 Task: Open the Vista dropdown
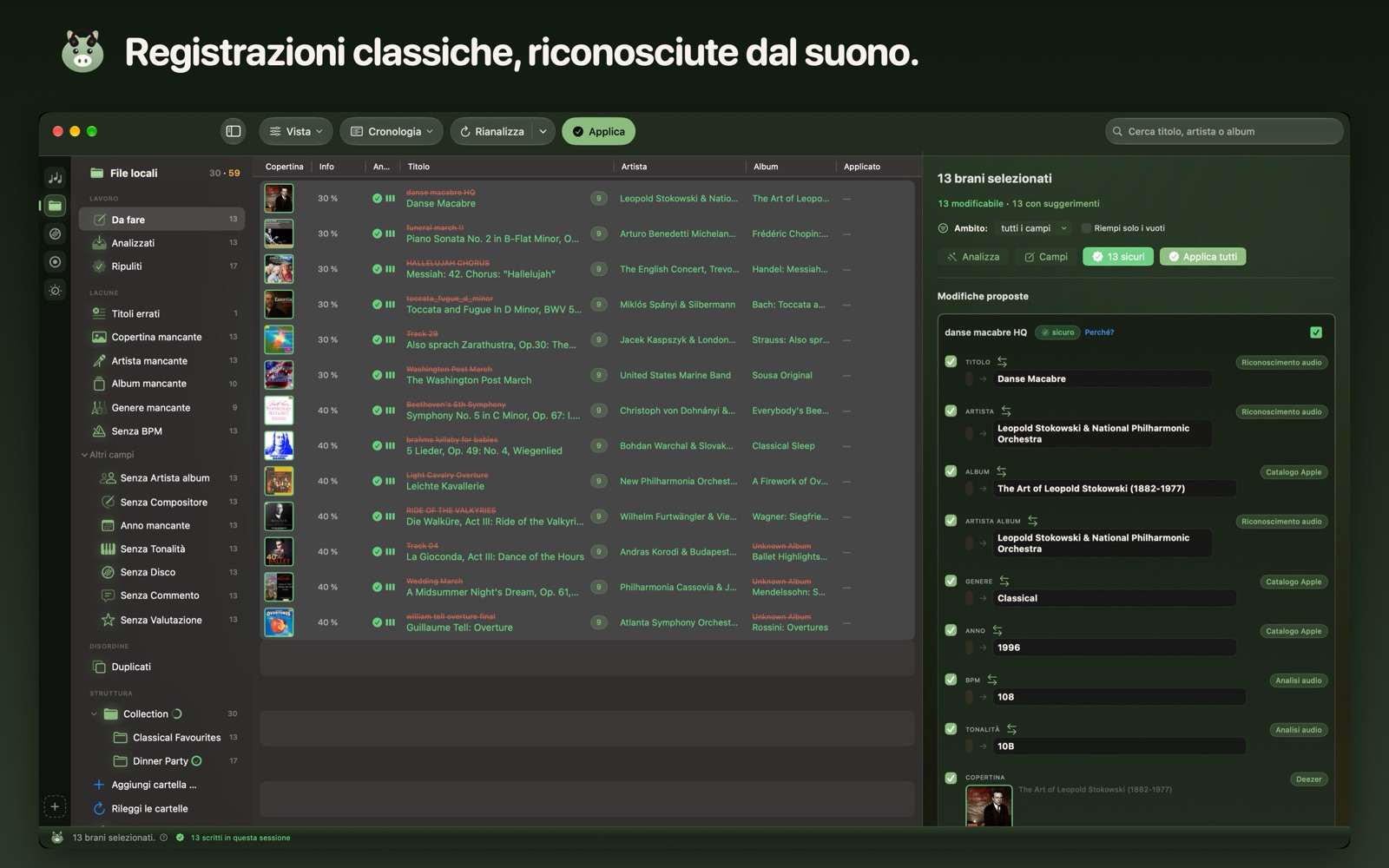pyautogui.click(x=295, y=131)
